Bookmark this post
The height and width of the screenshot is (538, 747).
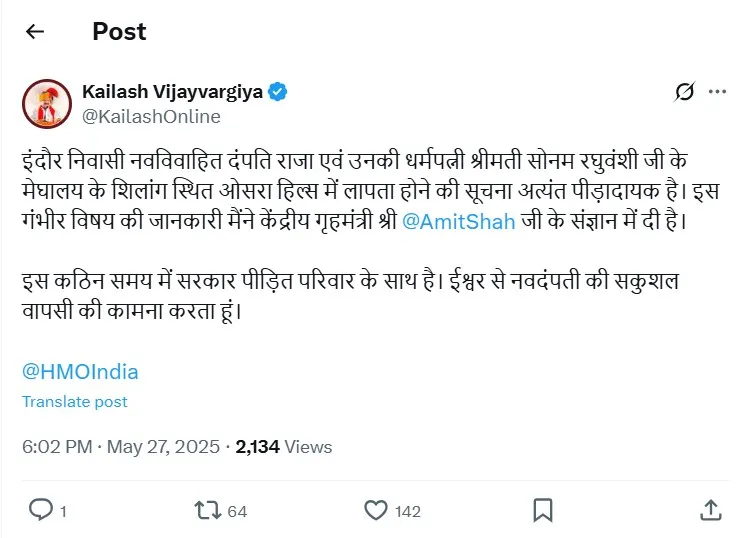(542, 510)
